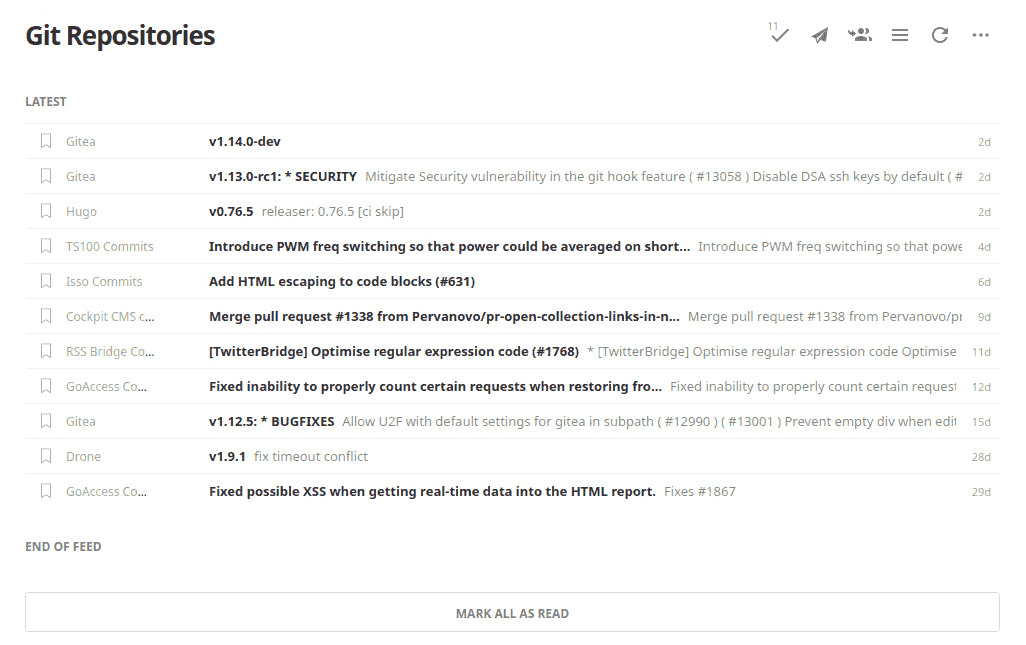Refresh the Git Repositories feed
This screenshot has width=1026, height=645.
click(940, 35)
